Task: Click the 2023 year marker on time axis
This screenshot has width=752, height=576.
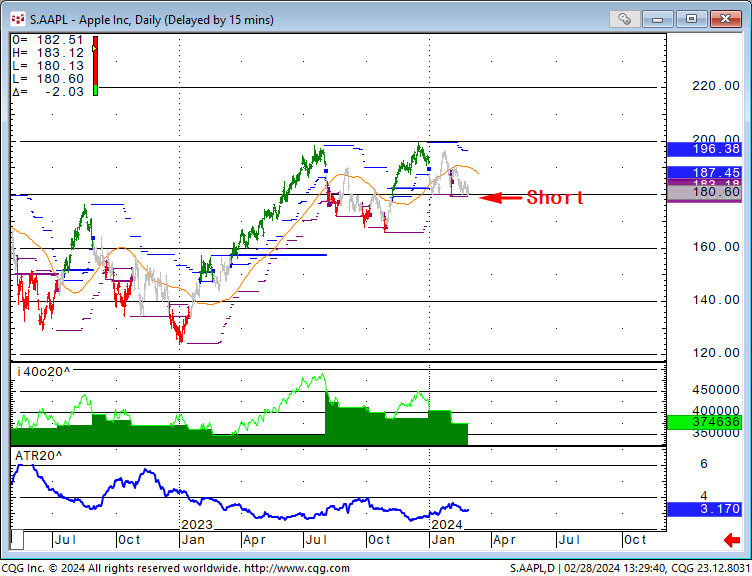Action: pos(197,525)
